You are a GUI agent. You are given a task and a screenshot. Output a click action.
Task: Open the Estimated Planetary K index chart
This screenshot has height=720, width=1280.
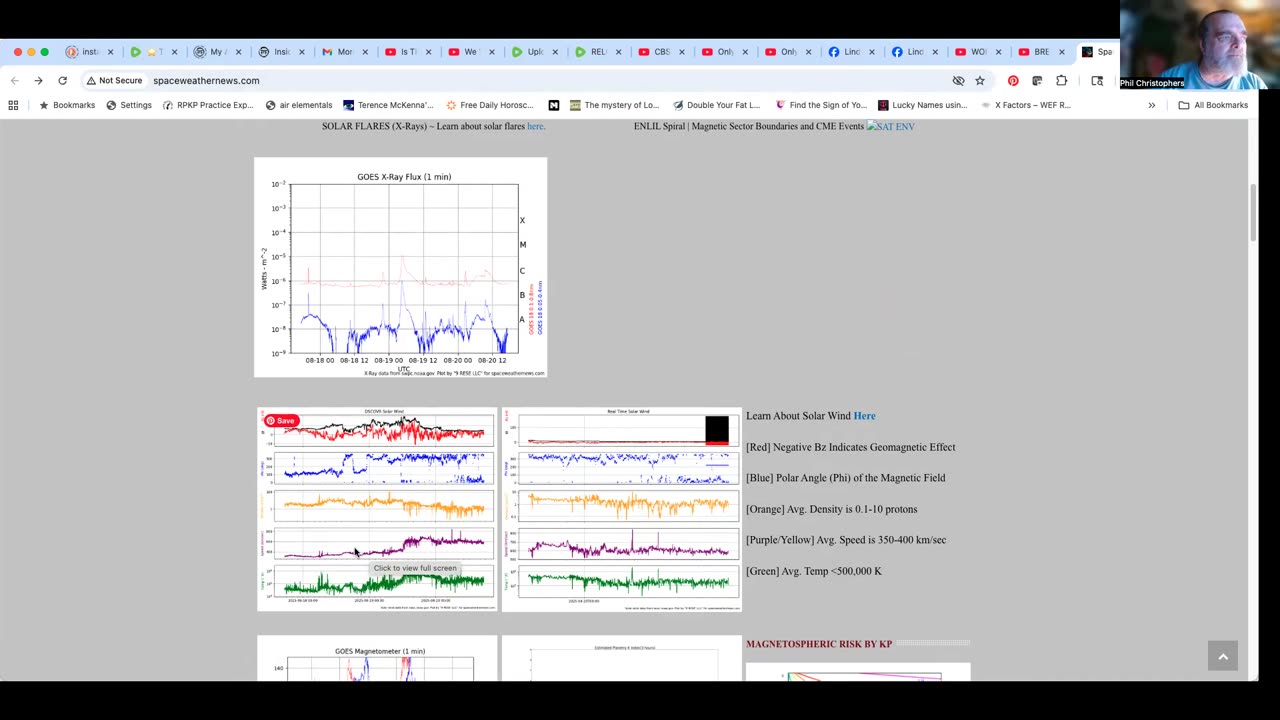click(x=621, y=659)
